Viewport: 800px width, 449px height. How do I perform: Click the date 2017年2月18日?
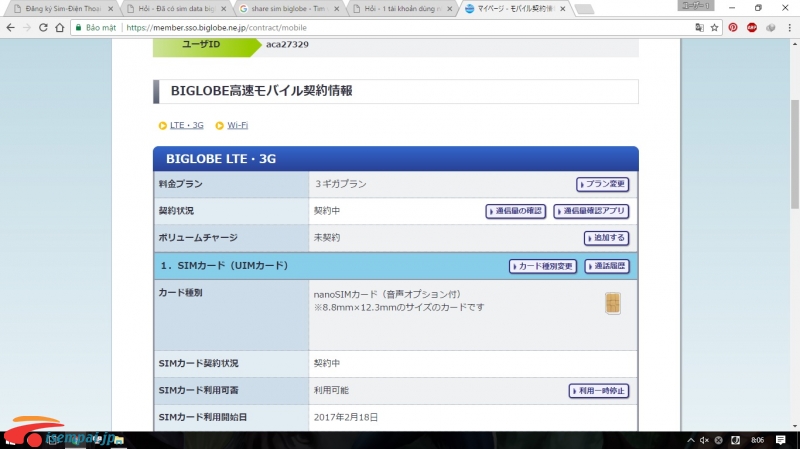(346, 417)
